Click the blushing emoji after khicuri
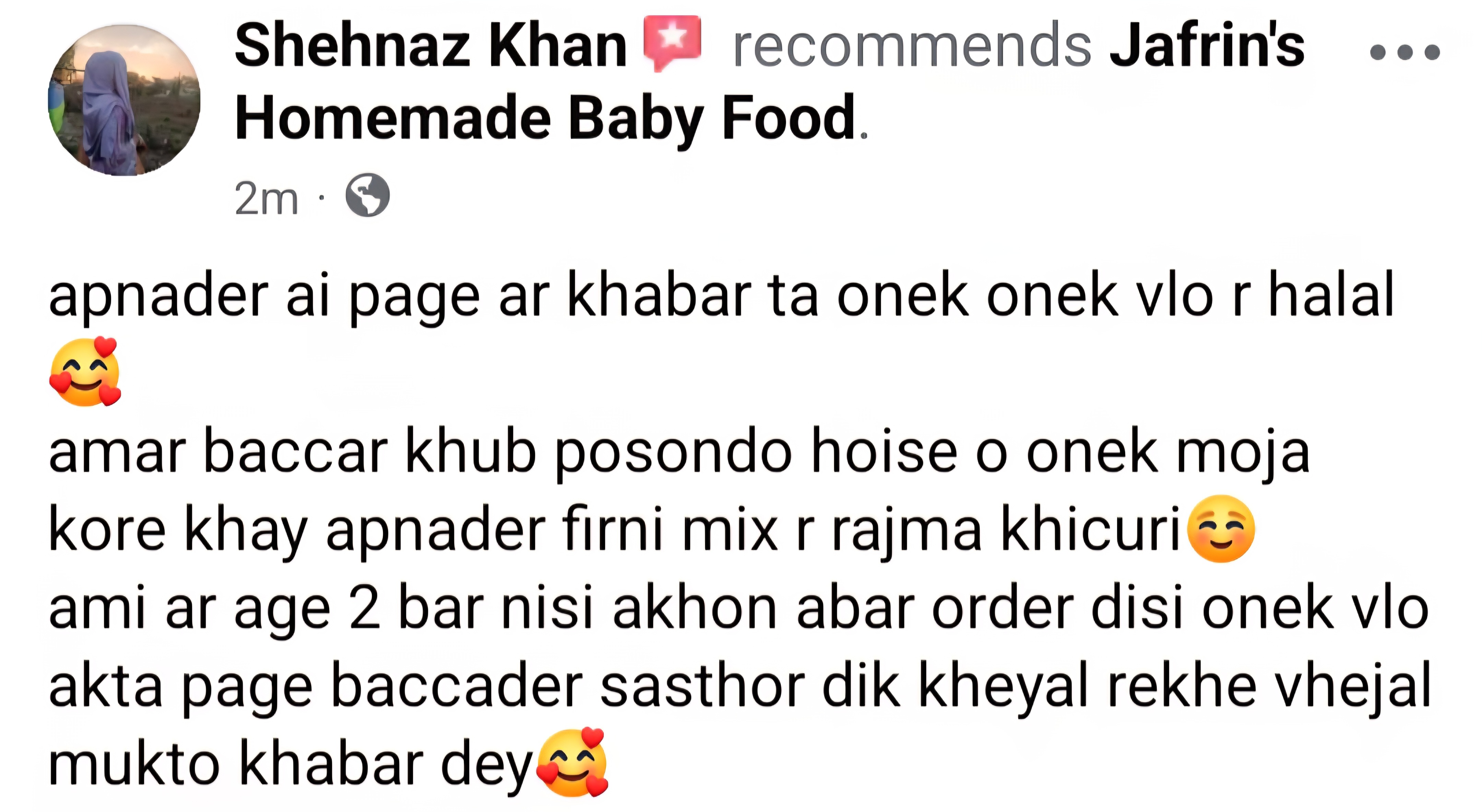The image size is (1482, 812). [1221, 528]
